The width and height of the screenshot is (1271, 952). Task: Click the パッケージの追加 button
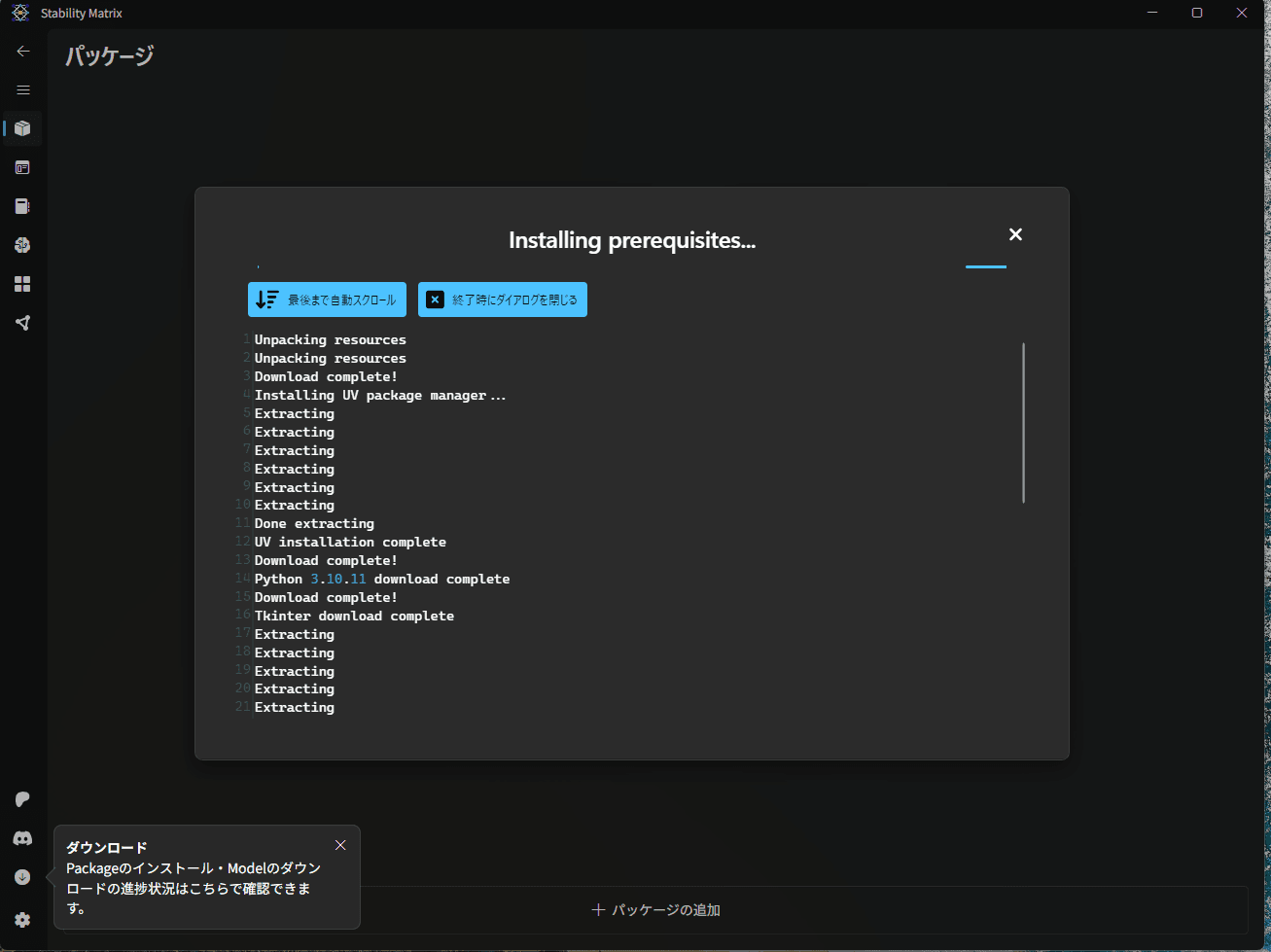pyautogui.click(x=656, y=910)
